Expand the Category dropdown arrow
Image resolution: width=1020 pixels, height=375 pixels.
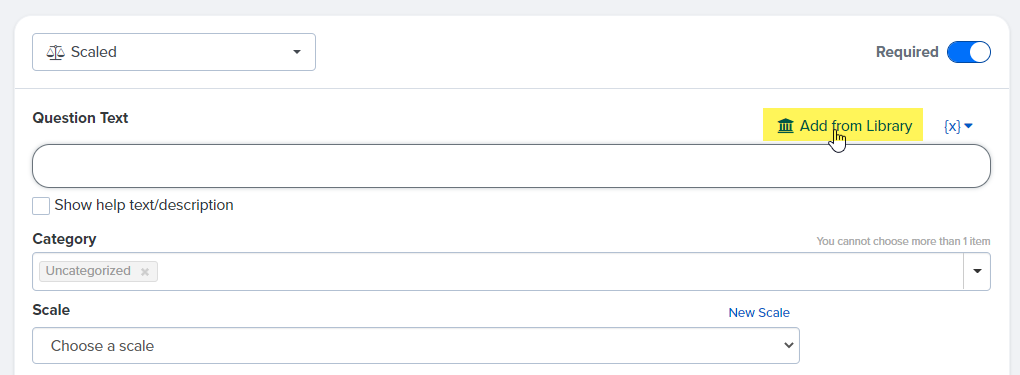pyautogui.click(x=977, y=271)
